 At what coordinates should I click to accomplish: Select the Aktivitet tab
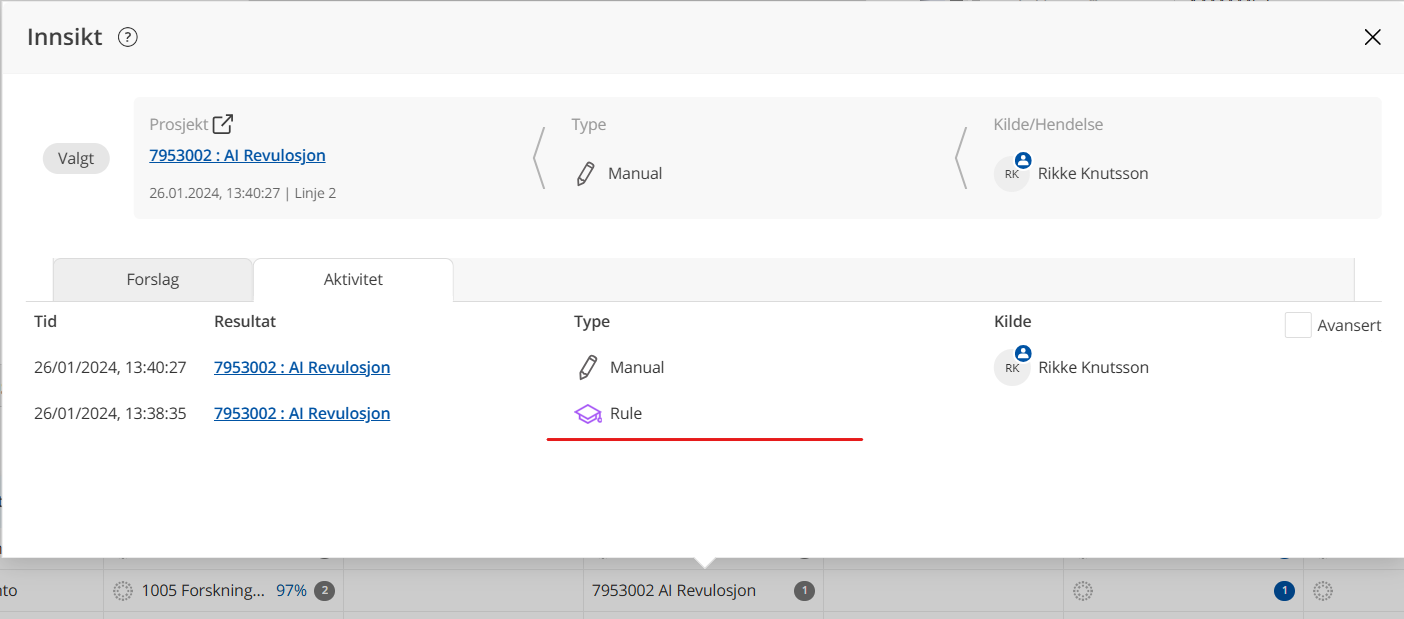click(353, 280)
